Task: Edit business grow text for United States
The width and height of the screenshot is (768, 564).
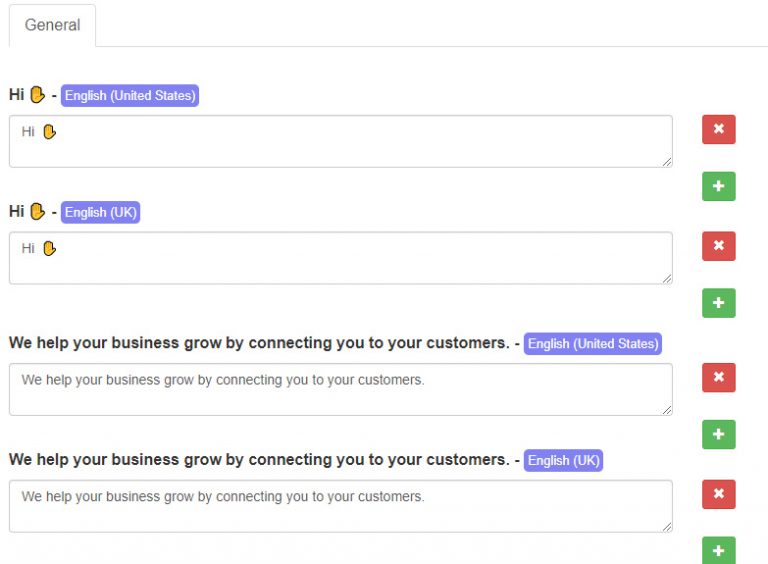Action: tap(340, 389)
